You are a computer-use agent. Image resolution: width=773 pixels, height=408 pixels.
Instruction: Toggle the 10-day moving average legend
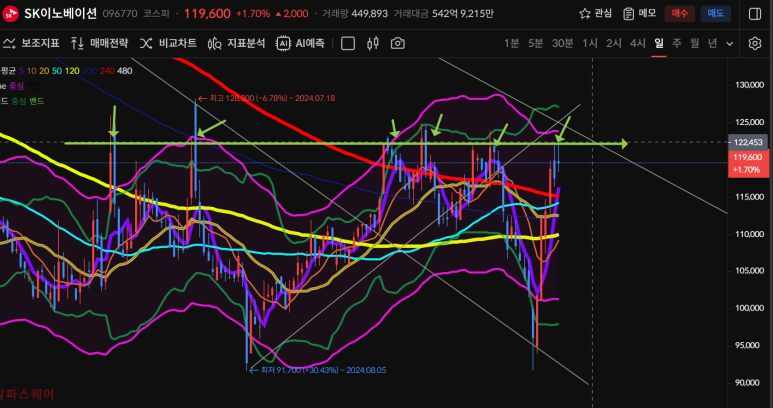click(x=32, y=71)
